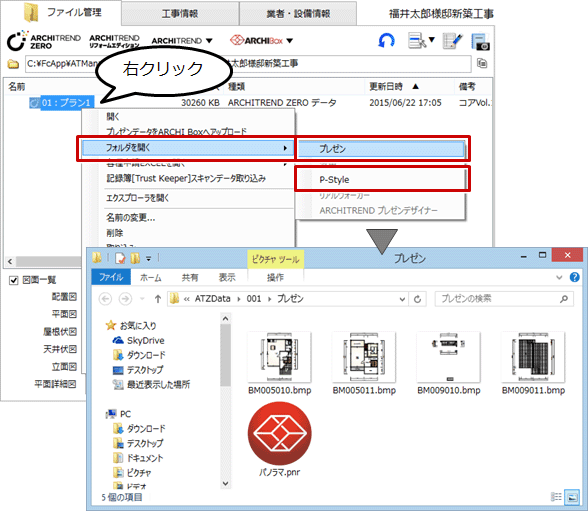Click the left scroll arrow of file list
The width and height of the screenshot is (588, 511).
[10, 261]
